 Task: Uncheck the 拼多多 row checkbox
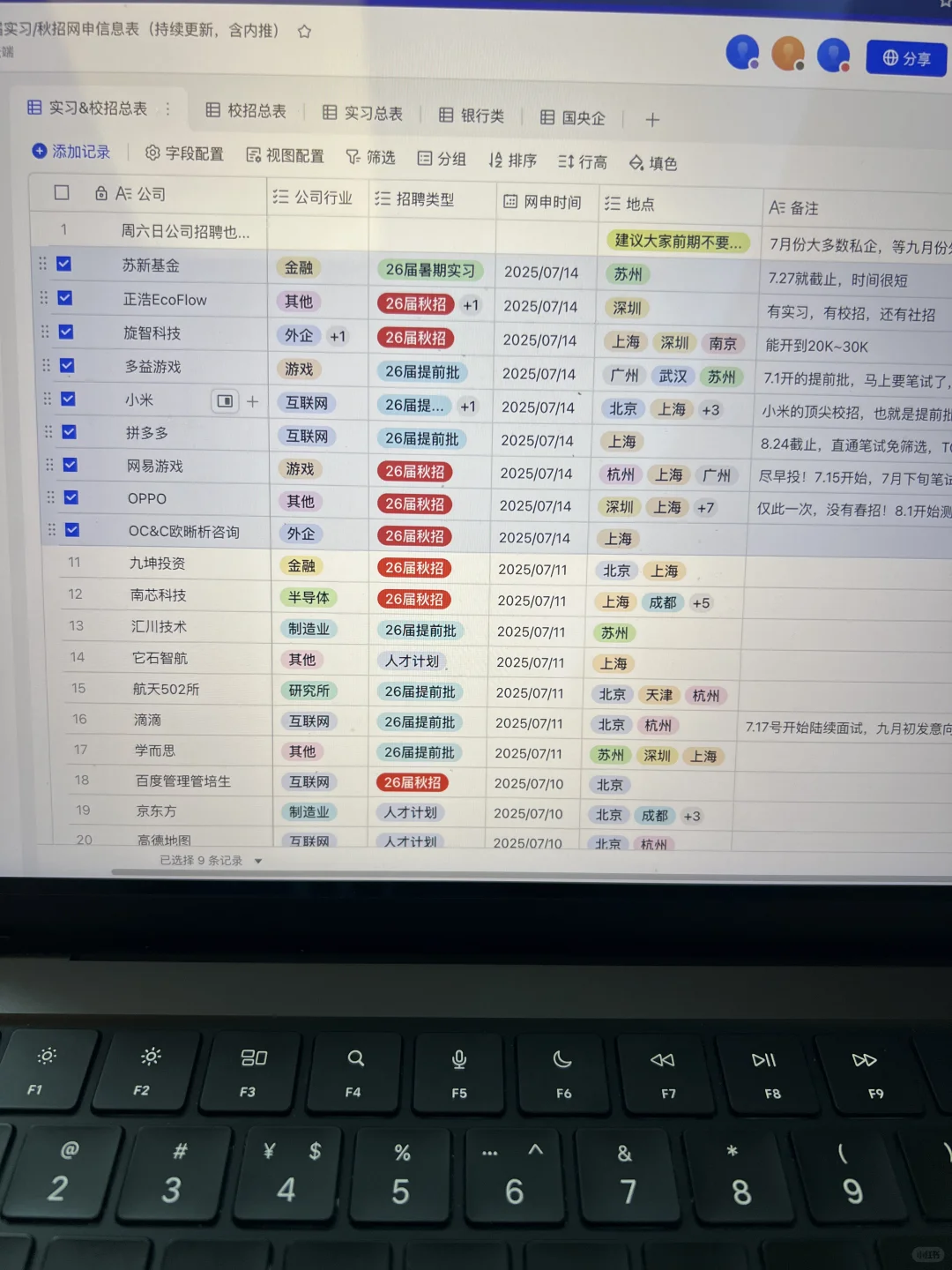click(x=69, y=432)
